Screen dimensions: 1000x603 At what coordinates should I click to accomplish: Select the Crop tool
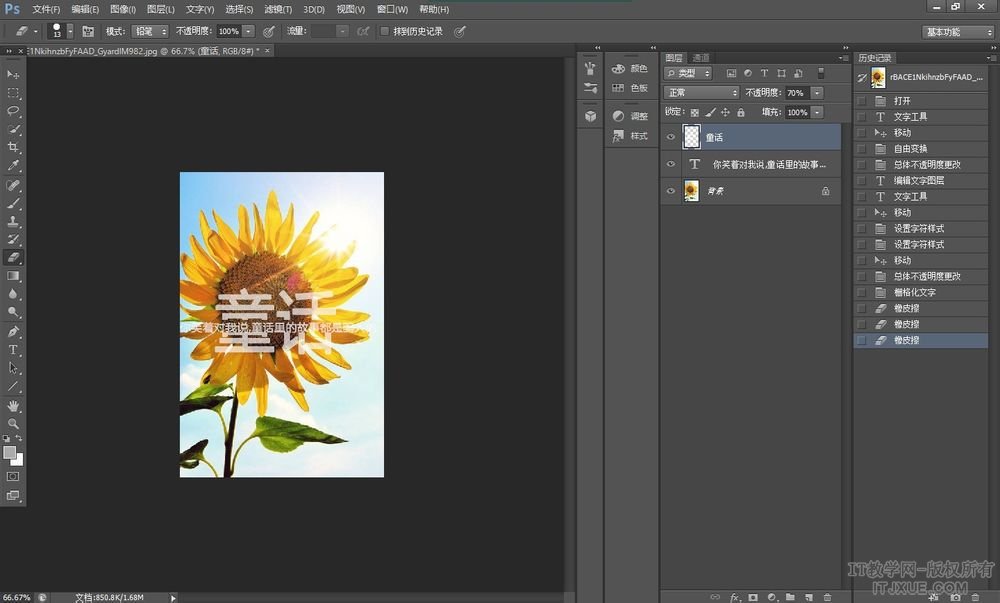point(14,147)
